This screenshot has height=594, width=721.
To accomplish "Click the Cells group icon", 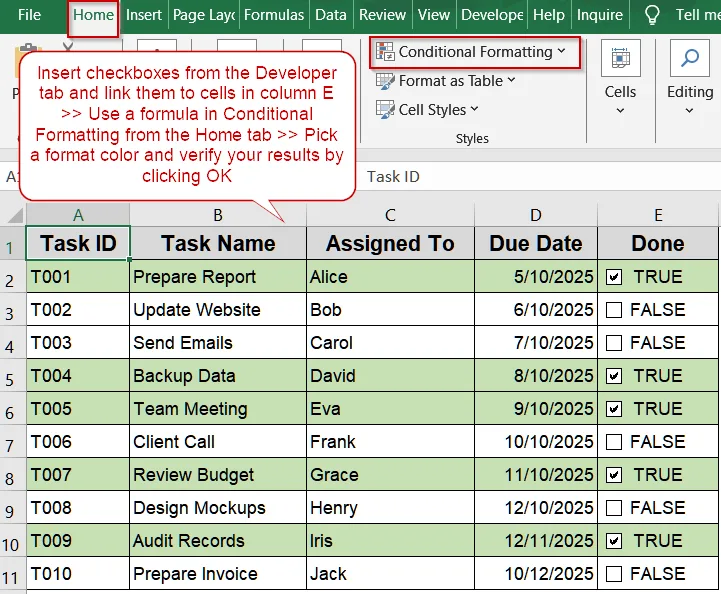I will [x=620, y=58].
